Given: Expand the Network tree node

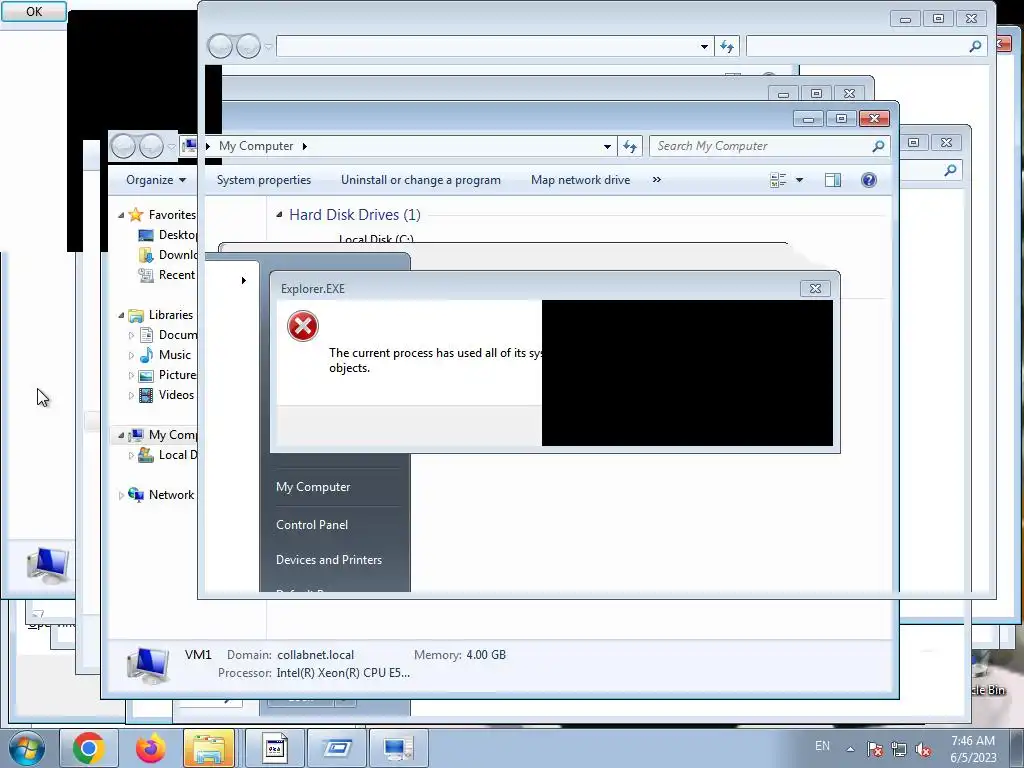Looking at the screenshot, I should point(121,496).
